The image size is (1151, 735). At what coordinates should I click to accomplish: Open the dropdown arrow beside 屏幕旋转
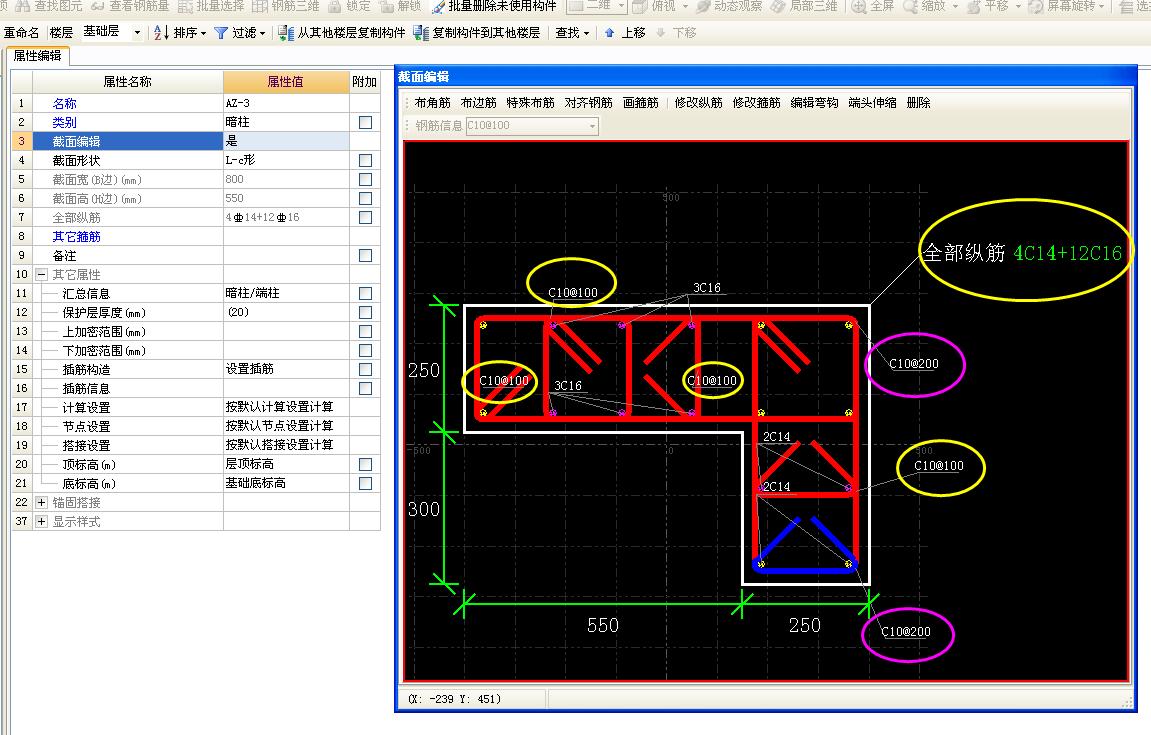click(x=1101, y=6)
